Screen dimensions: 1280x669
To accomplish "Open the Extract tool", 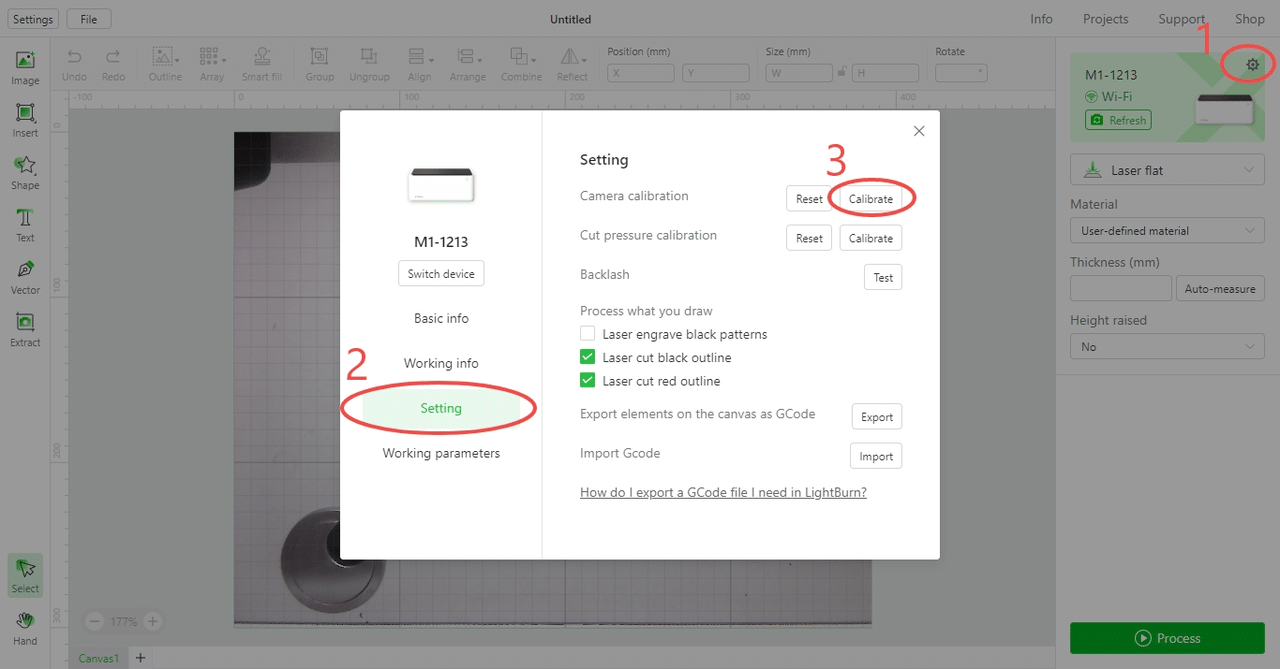I will [x=25, y=329].
